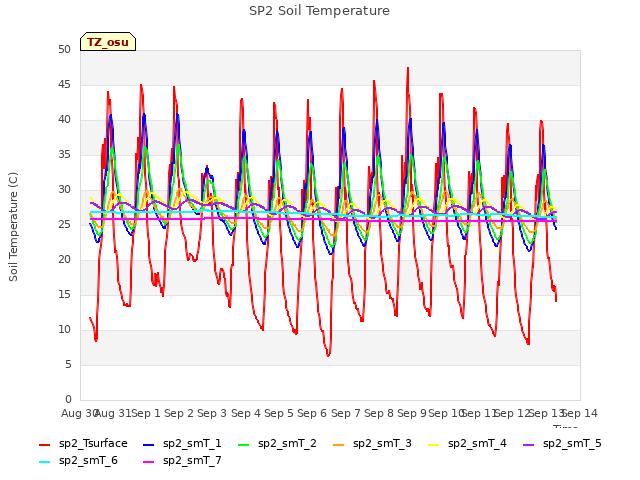Click the Sep 1 x-axis date label
This screenshot has height=480, width=640.
coord(146,414)
